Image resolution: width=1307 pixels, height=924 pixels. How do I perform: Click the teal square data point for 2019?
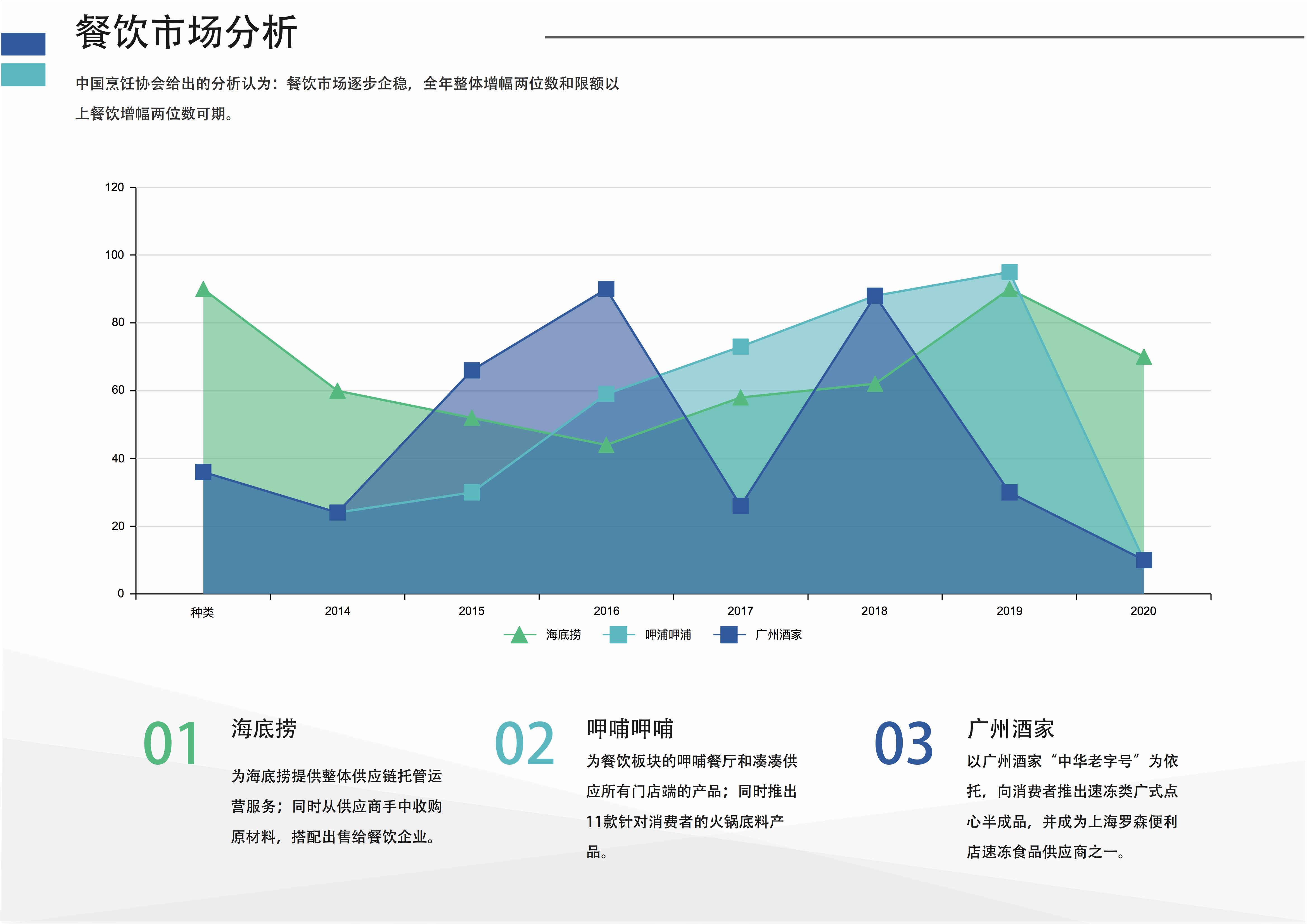[x=1009, y=272]
